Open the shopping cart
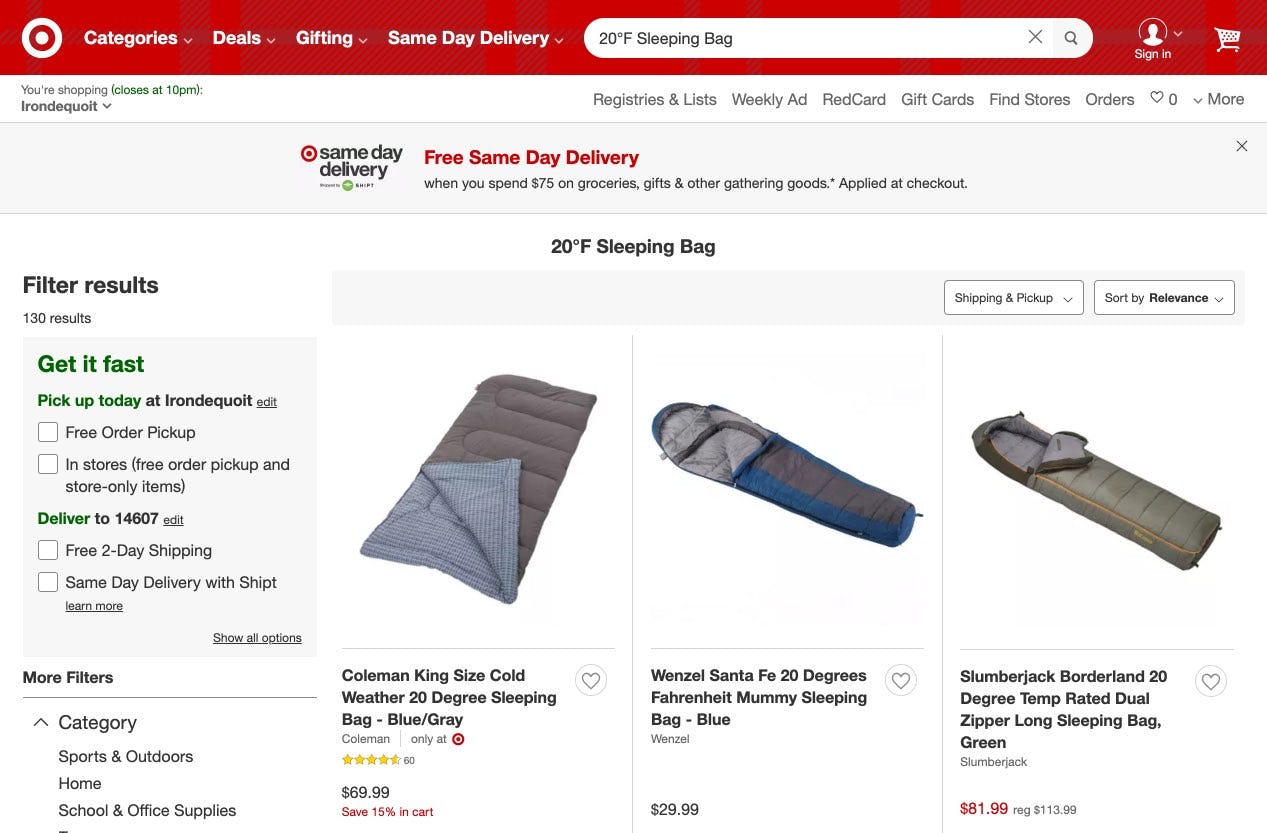The width and height of the screenshot is (1267, 833). (1227, 39)
